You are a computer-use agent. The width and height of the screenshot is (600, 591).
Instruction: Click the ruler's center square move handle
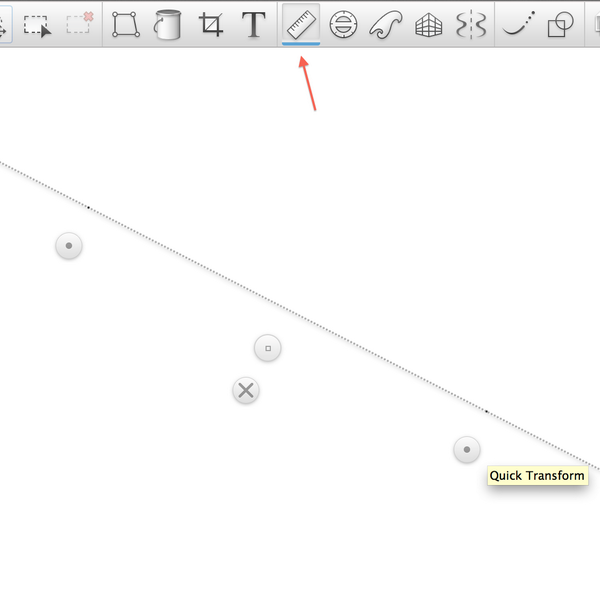click(x=268, y=348)
